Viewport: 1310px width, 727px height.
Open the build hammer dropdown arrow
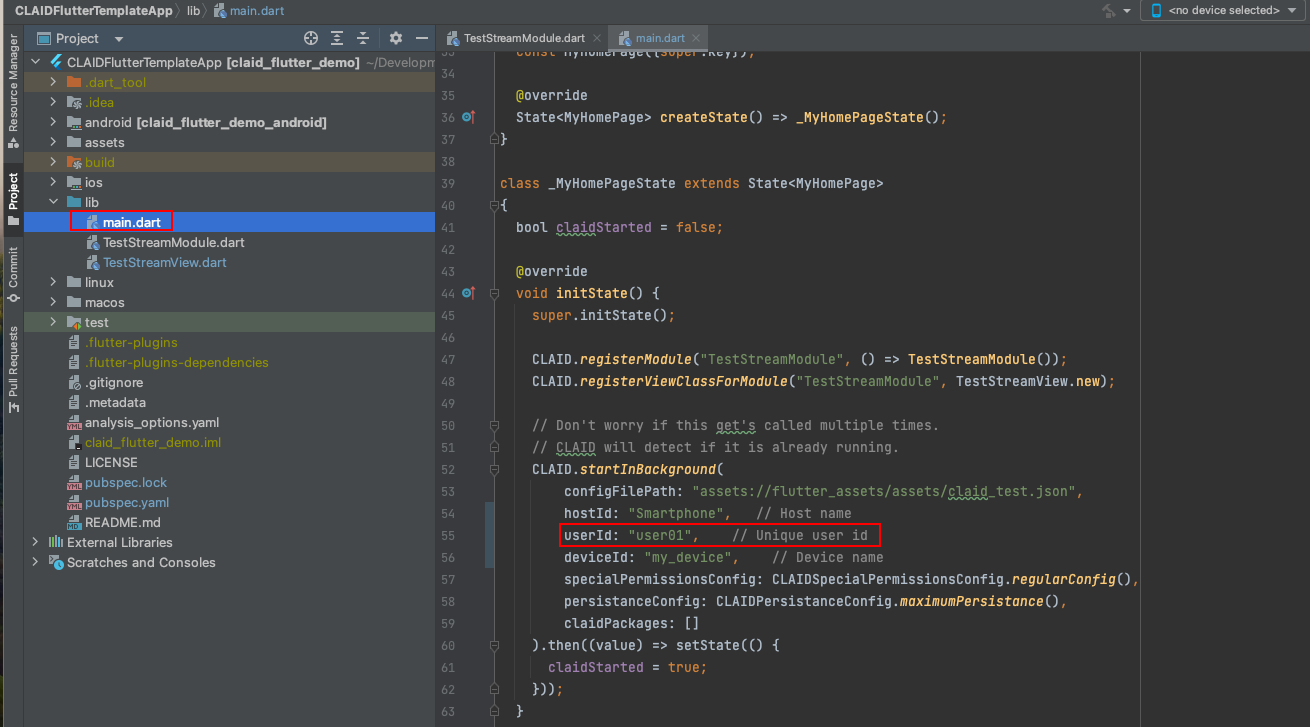click(1128, 11)
